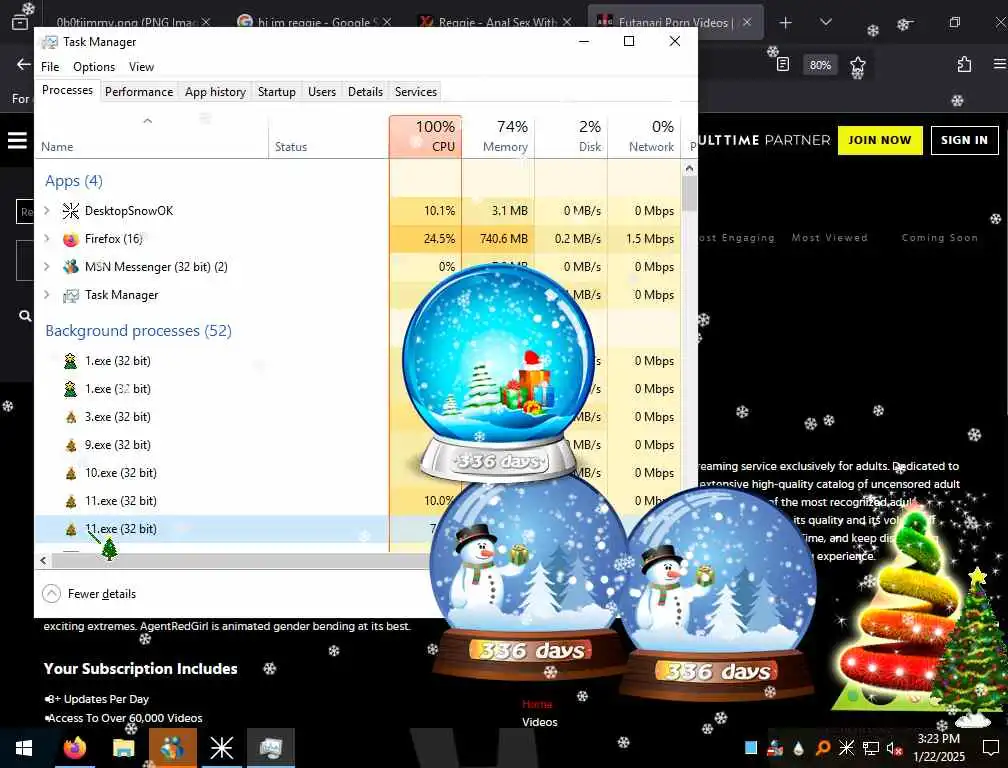1008x768 pixels.
Task: Open the Firefox extensions puzzle icon
Action: (x=964, y=64)
